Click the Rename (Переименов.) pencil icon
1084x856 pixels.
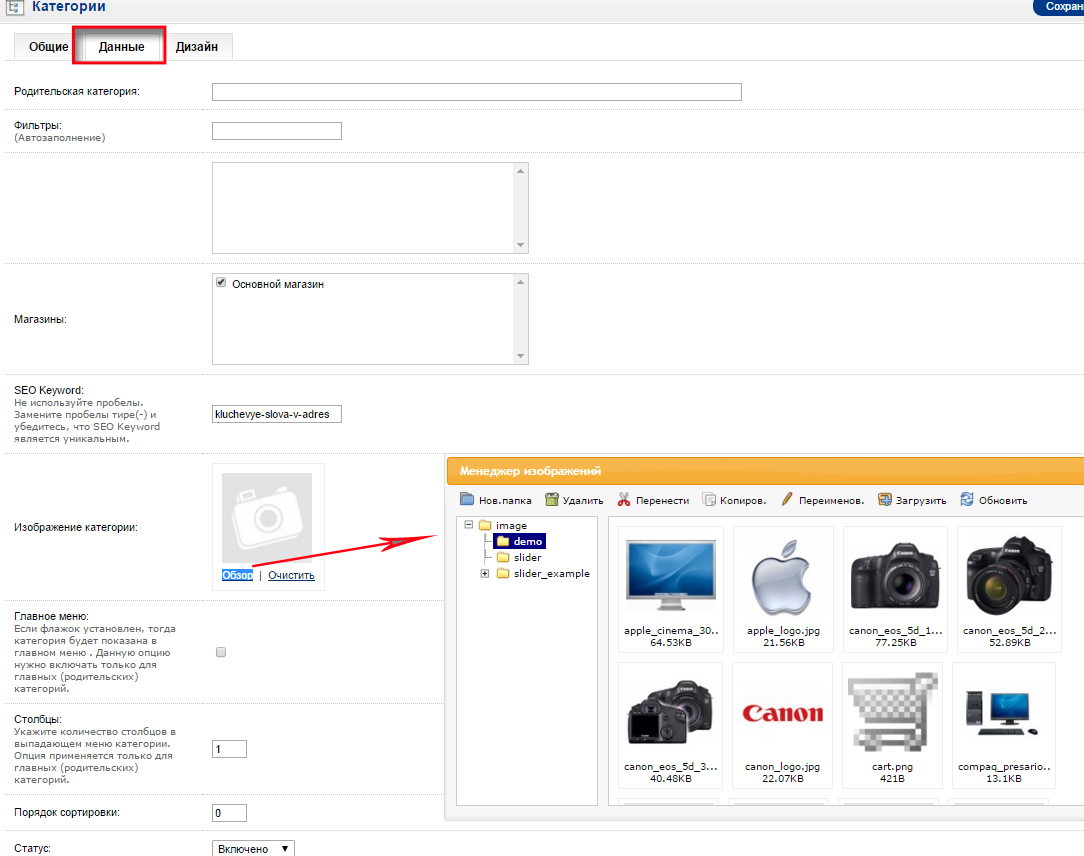(787, 500)
